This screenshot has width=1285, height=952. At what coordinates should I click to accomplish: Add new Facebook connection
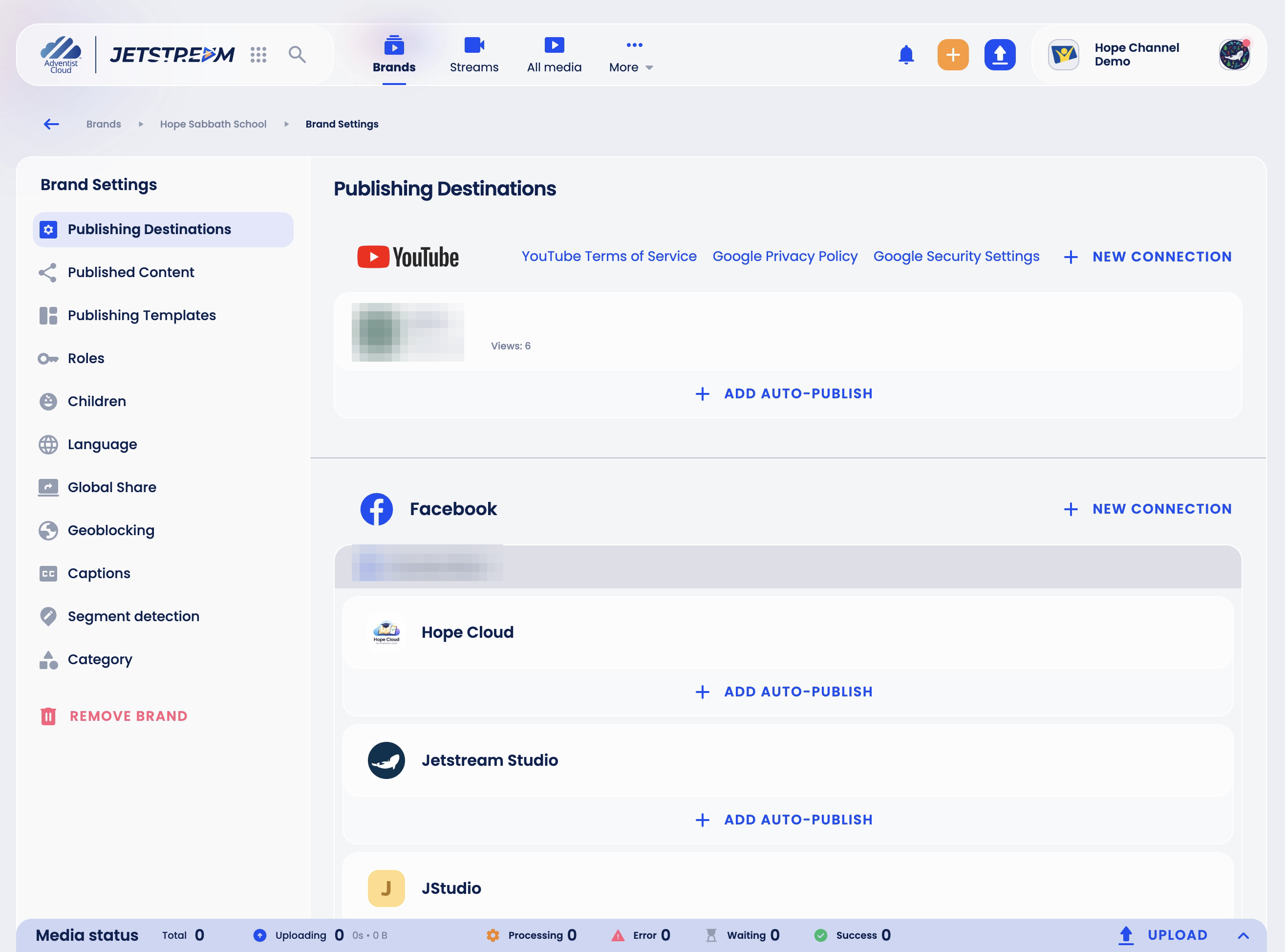point(1147,509)
